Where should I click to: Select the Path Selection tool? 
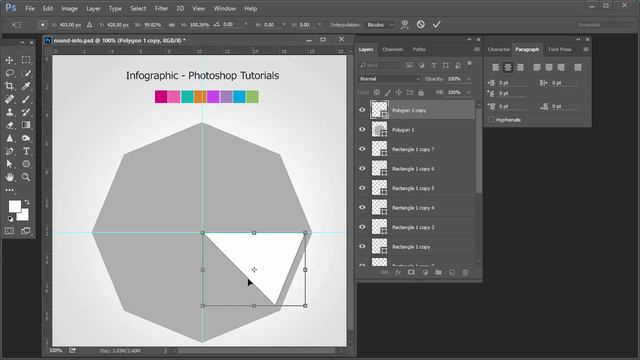point(9,164)
